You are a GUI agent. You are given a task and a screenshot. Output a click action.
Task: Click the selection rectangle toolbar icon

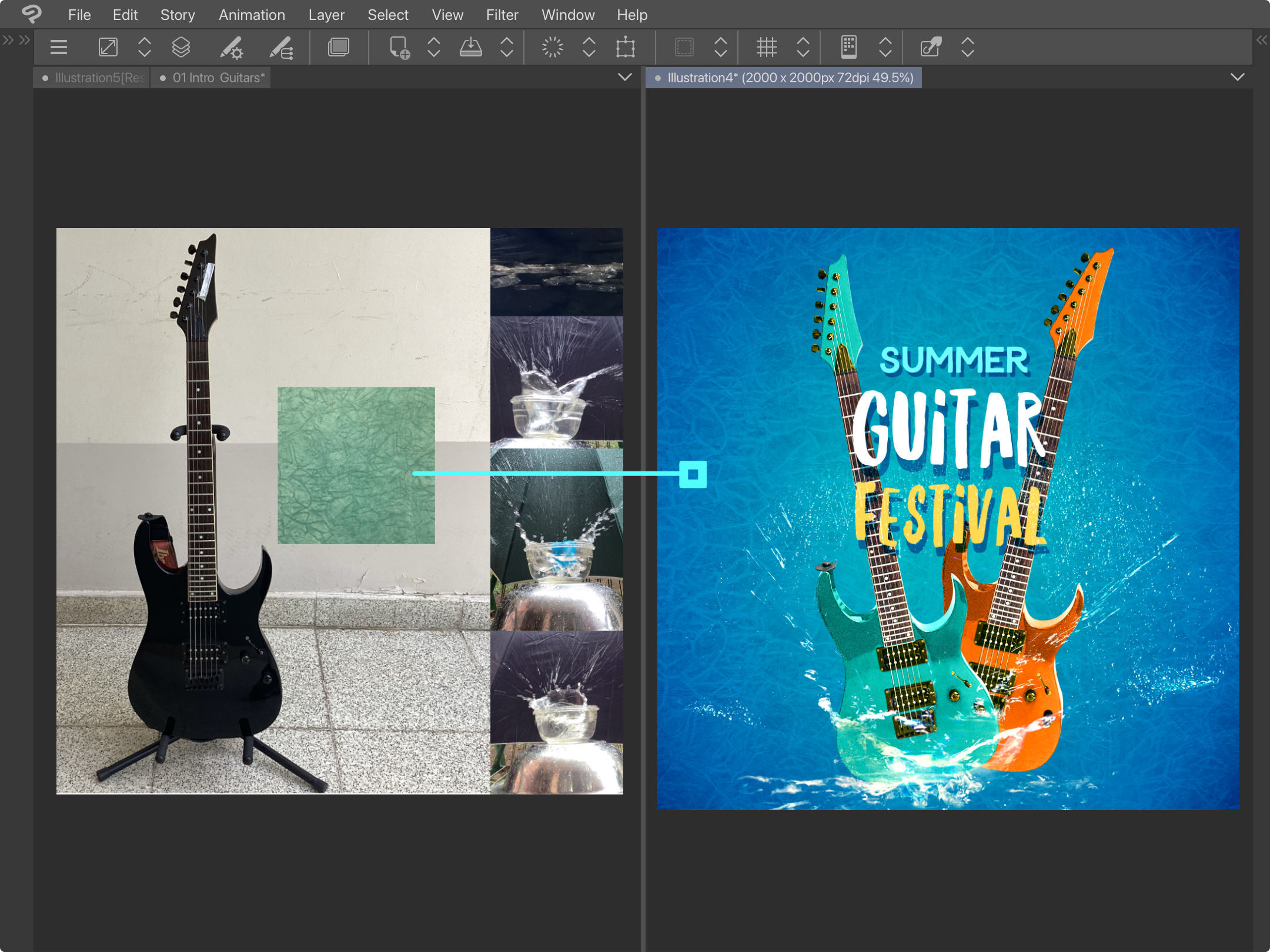(685, 47)
